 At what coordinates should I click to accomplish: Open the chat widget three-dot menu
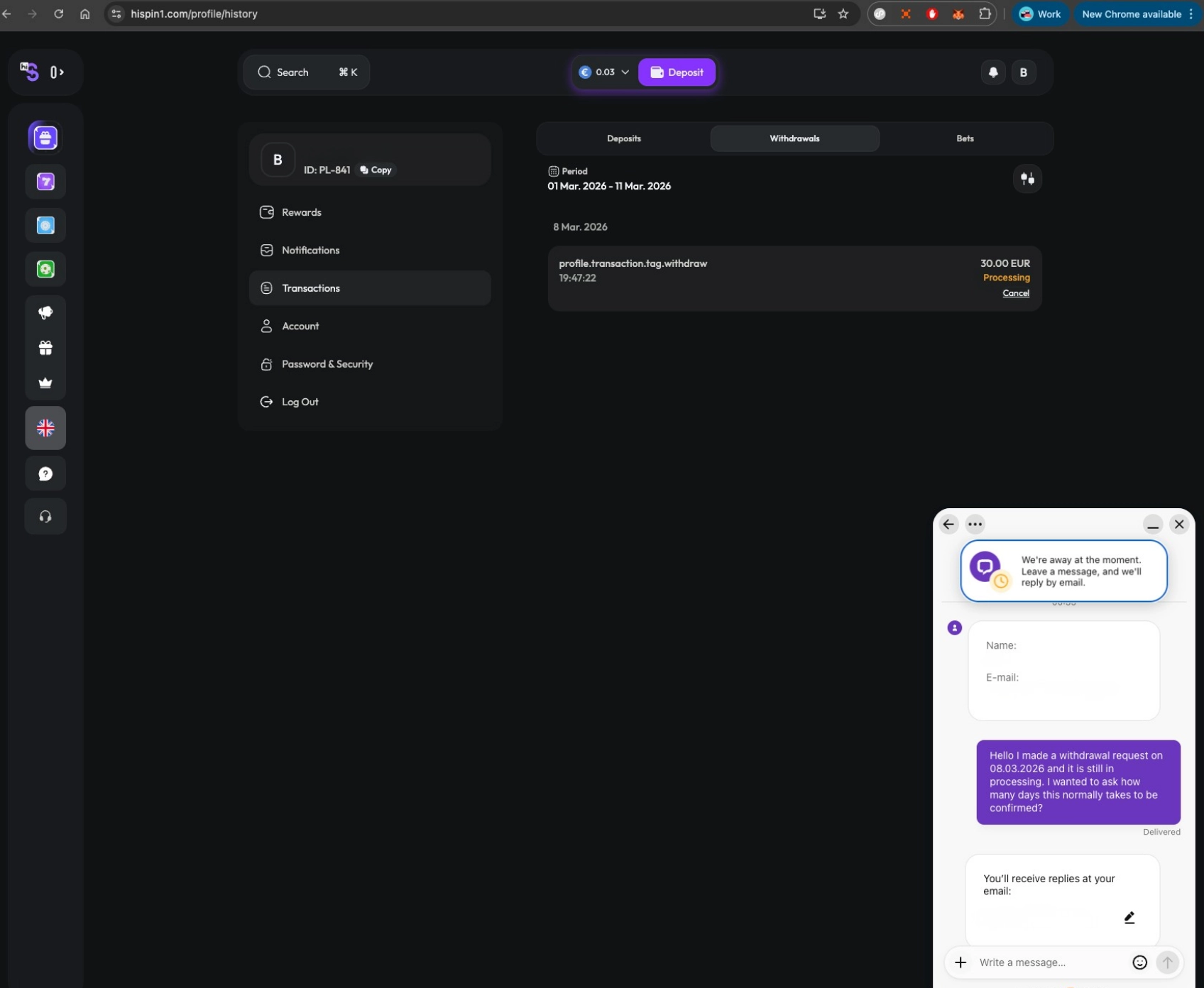coord(975,525)
